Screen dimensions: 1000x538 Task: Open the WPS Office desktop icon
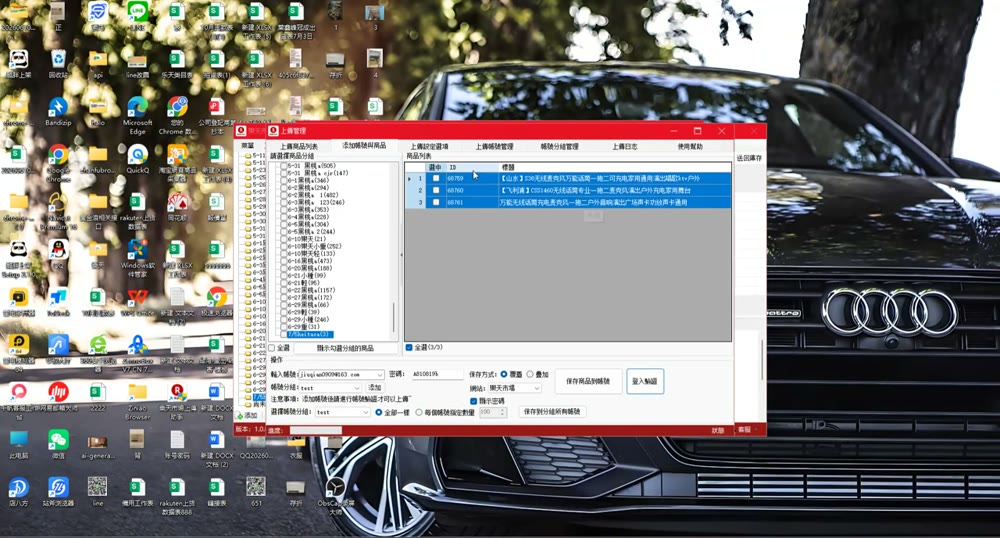(x=138, y=302)
